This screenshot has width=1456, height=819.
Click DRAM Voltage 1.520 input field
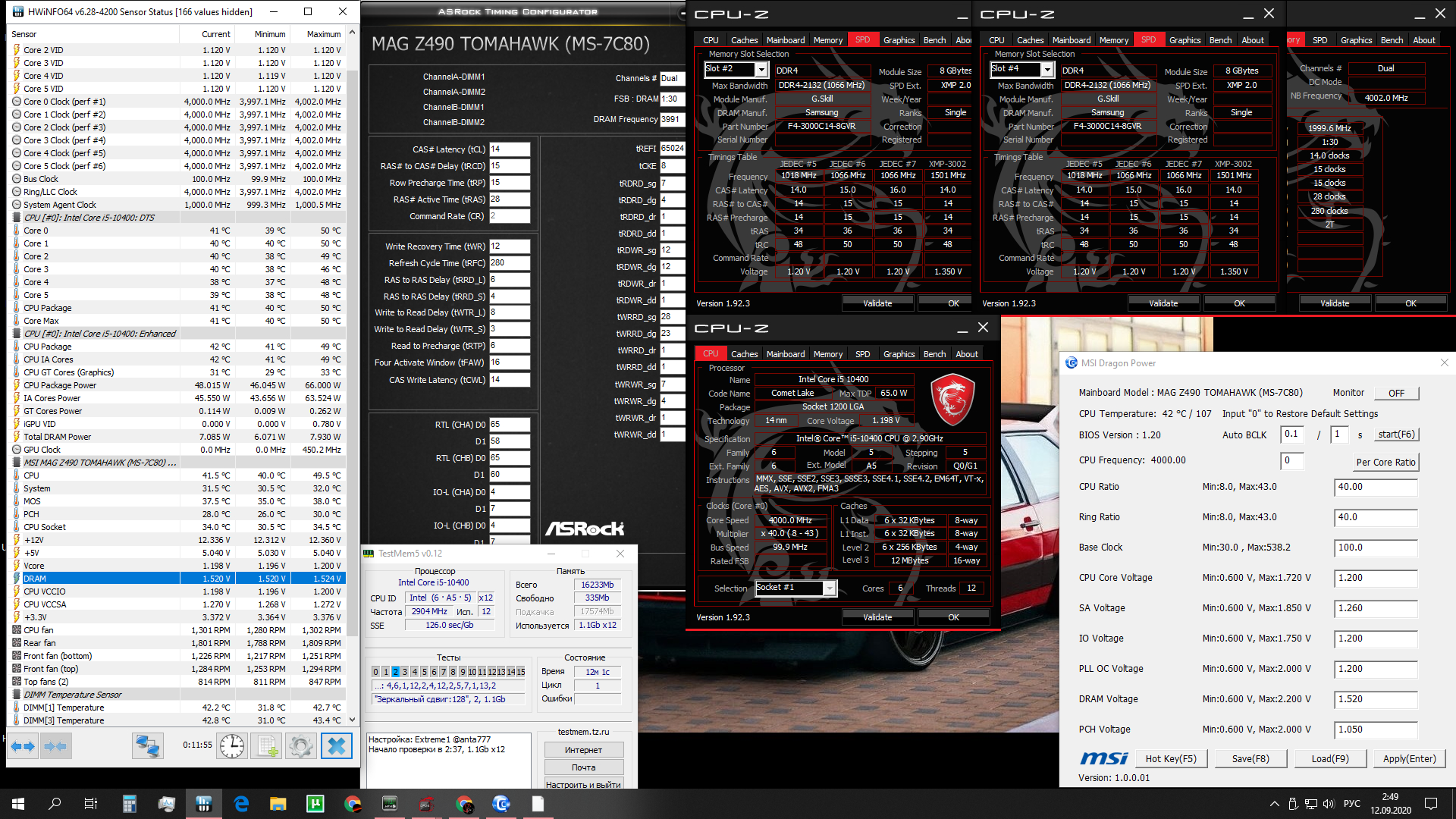(x=1375, y=699)
